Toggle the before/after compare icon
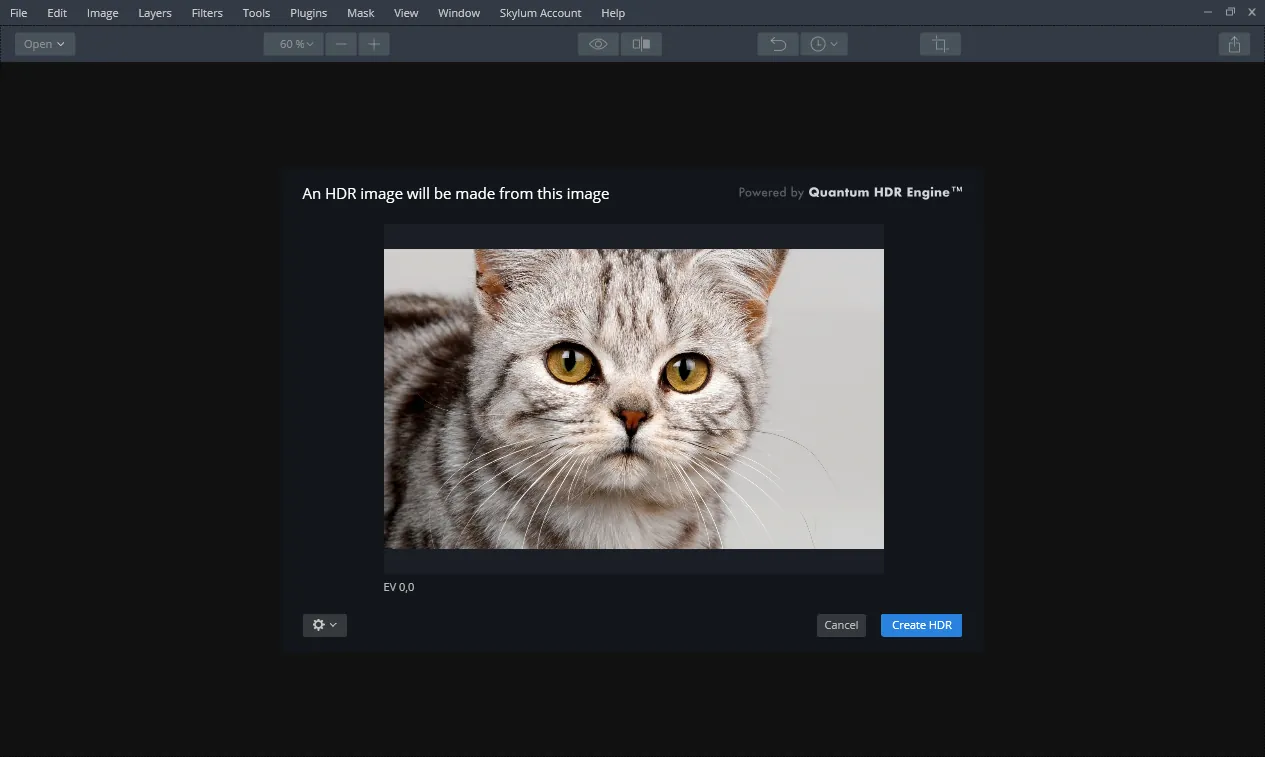 pos(641,44)
